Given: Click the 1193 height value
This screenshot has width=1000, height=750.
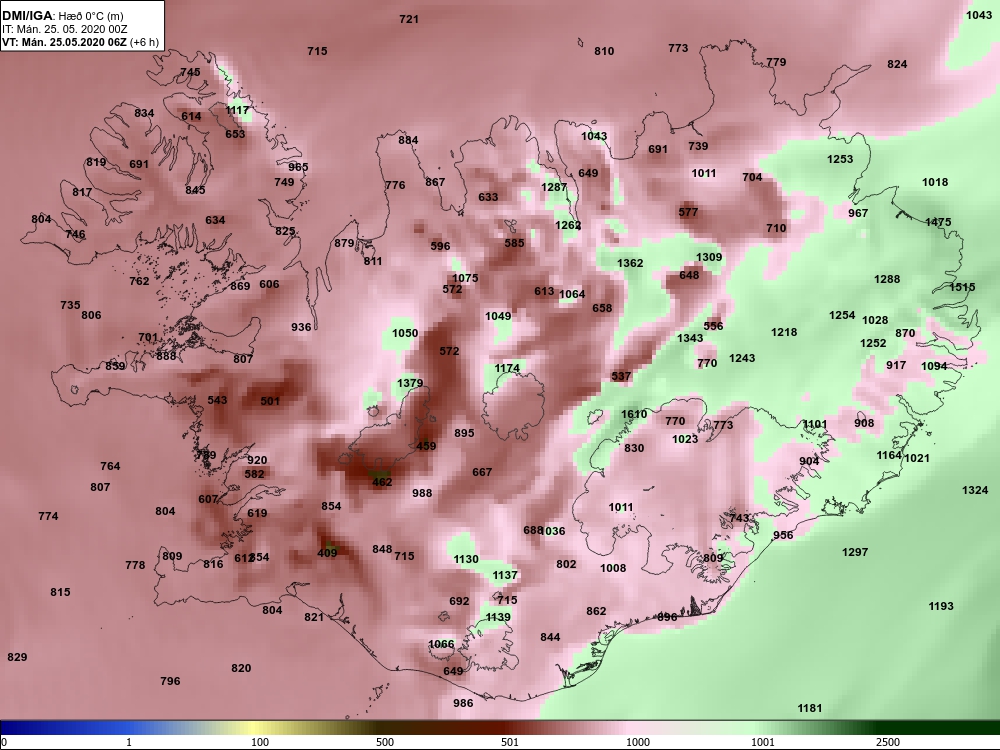Looking at the screenshot, I should (x=941, y=606).
